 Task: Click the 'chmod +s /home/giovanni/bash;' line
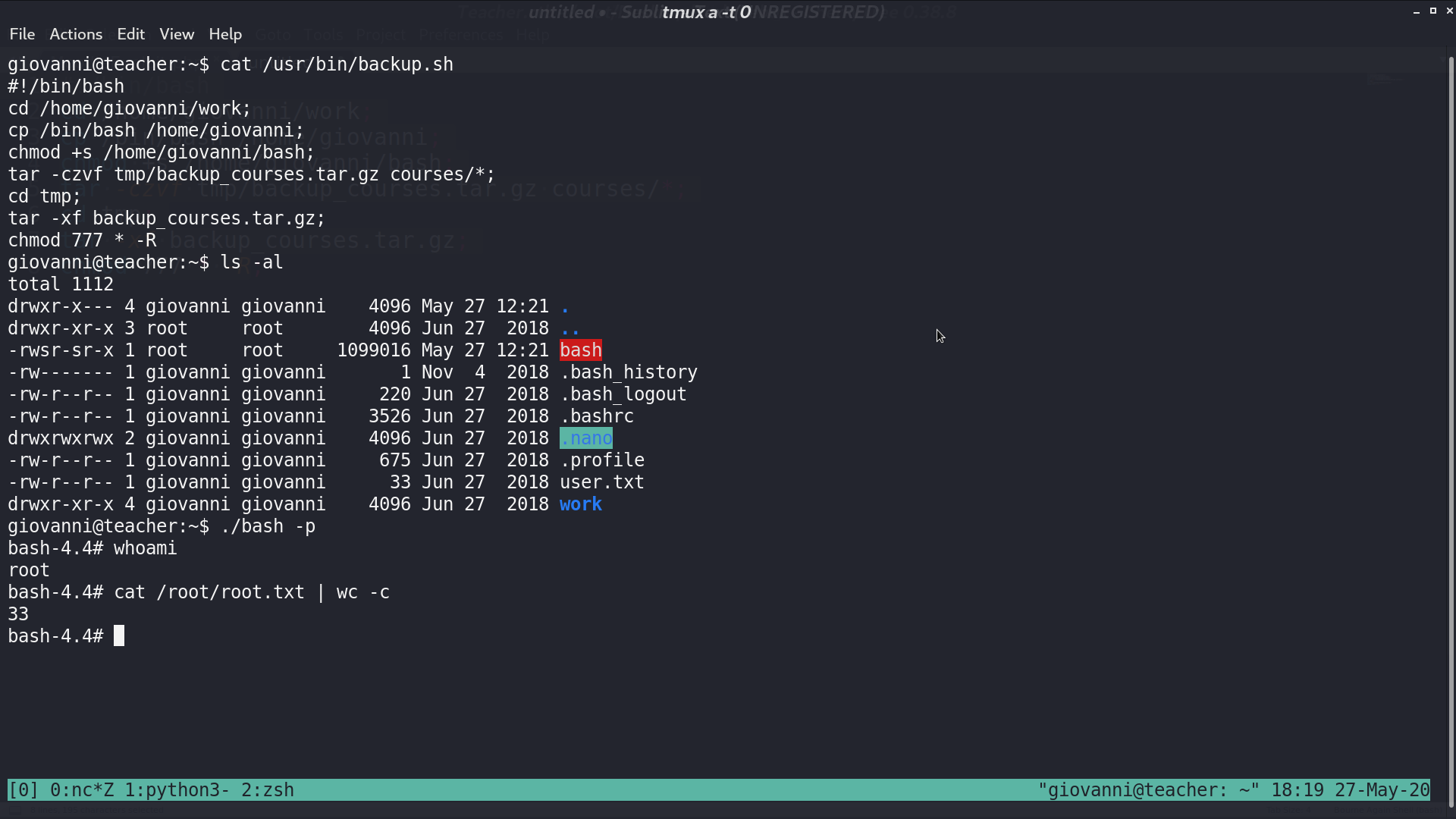coord(162,152)
